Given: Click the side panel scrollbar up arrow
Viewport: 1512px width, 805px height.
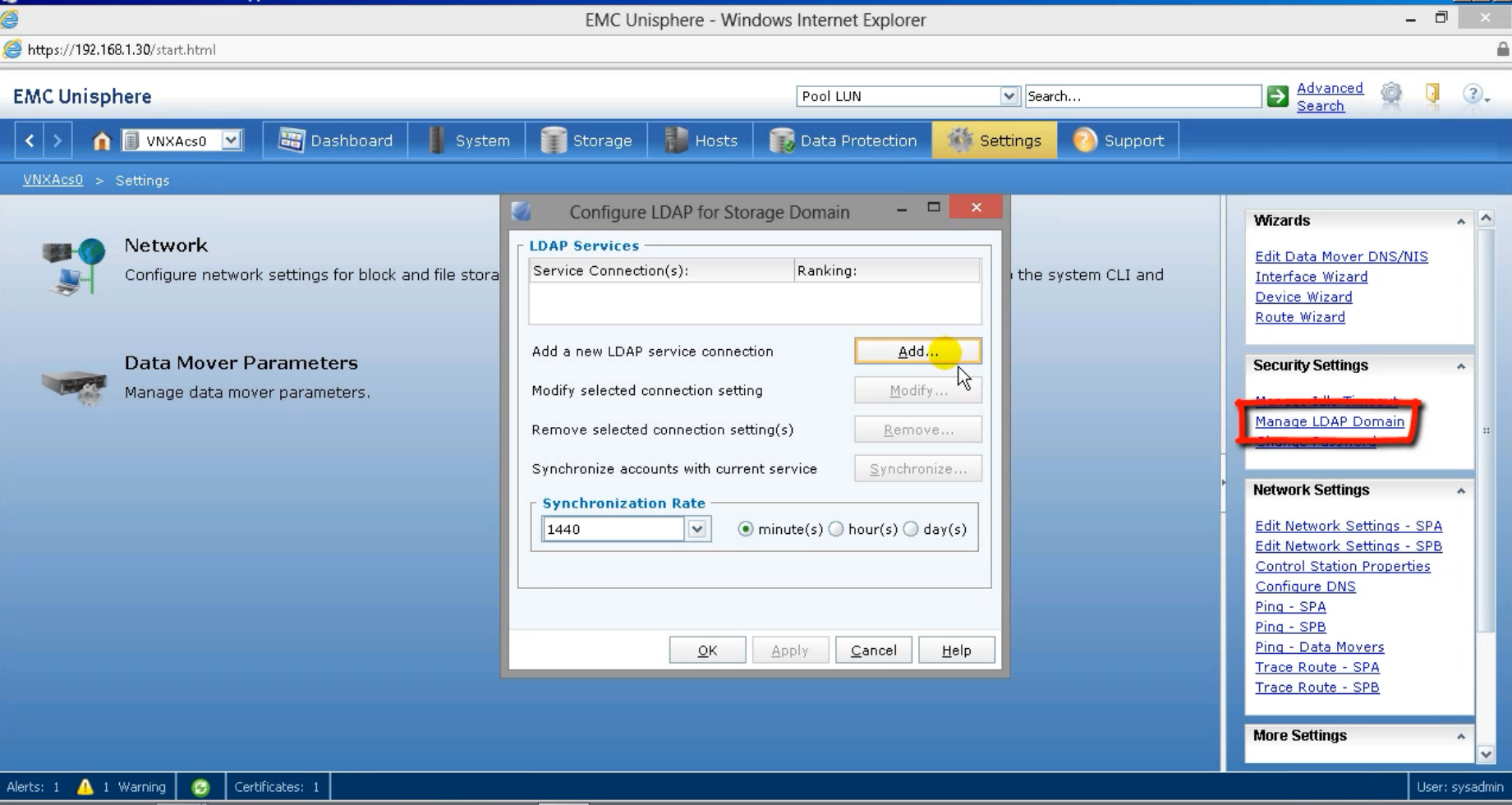Looking at the screenshot, I should tap(1486, 218).
